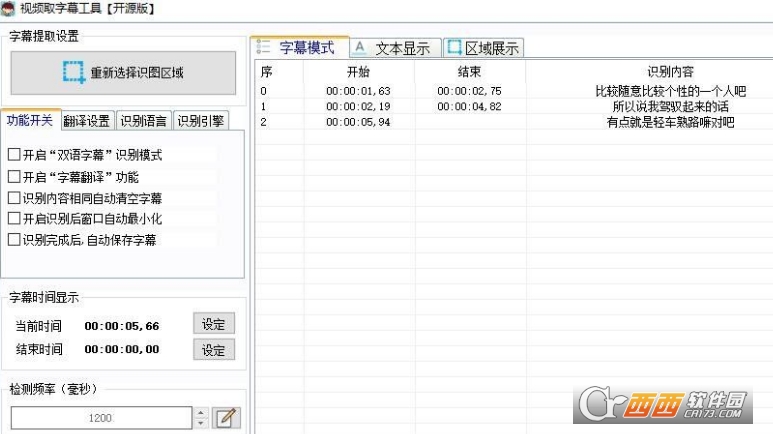Click start time 00:00:01,63
This screenshot has width=773, height=434.
pyautogui.click(x=358, y=91)
